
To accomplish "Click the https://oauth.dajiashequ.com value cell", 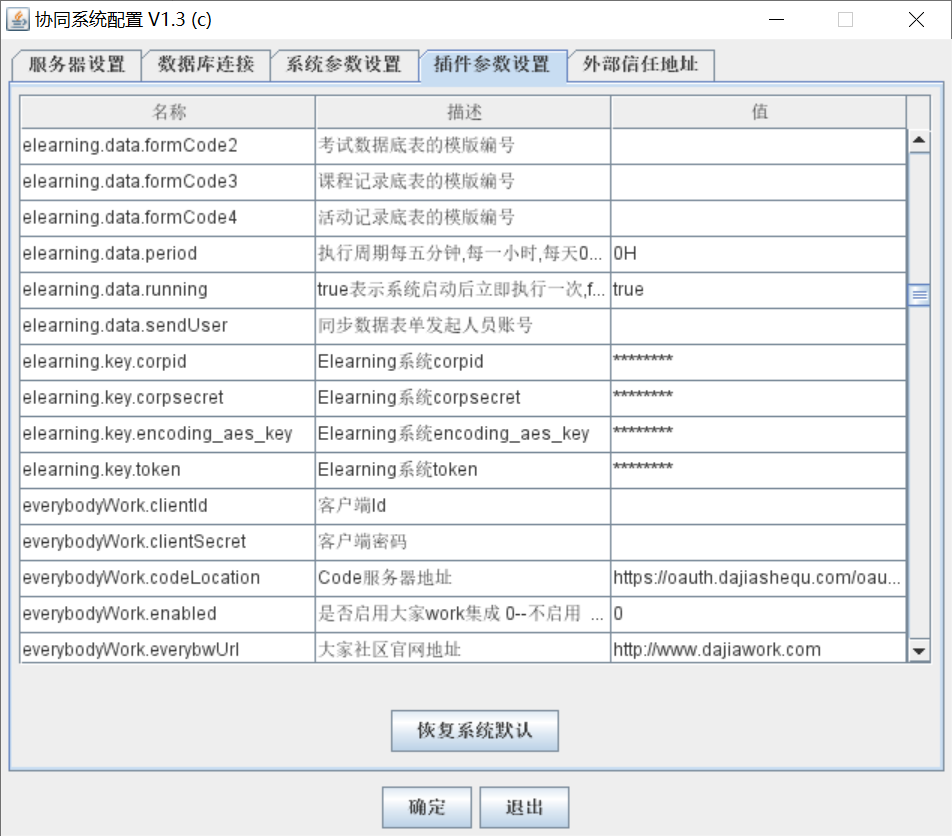I will [x=758, y=577].
